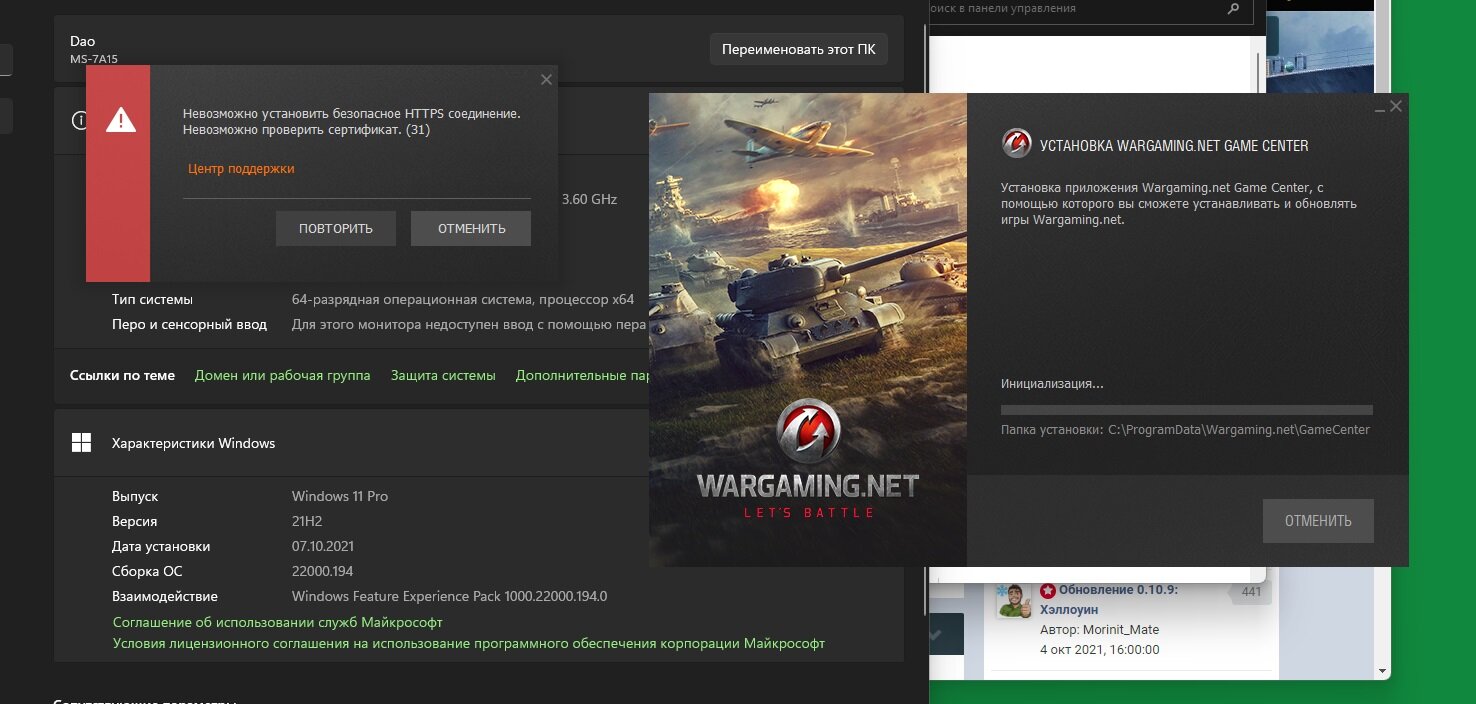
Task: Select the Windows Feature Experience Pack text
Action: (x=449, y=597)
